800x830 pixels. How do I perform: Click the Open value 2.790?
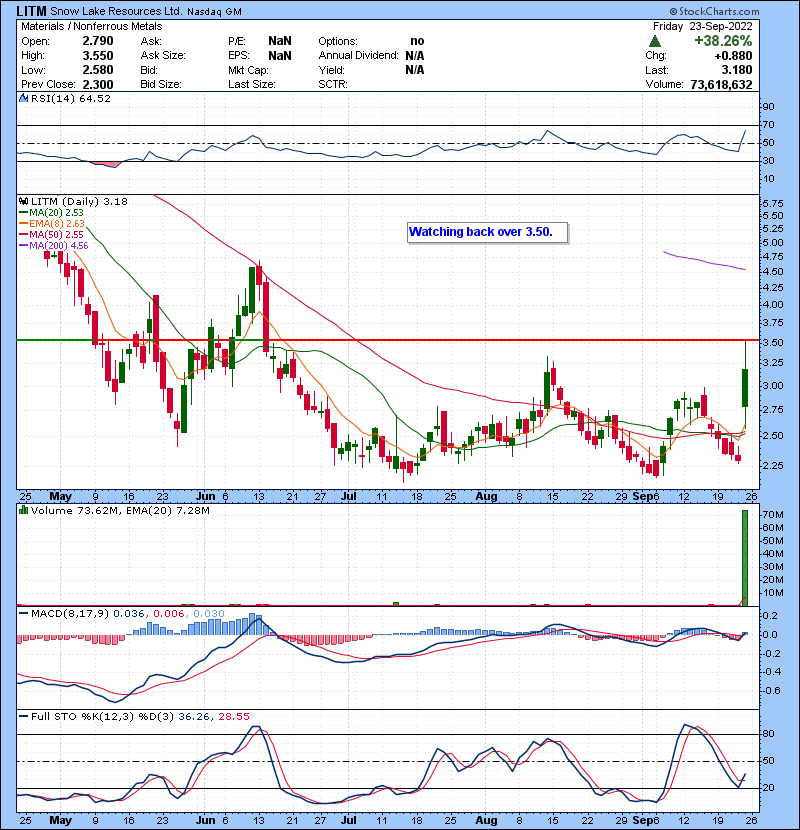pyautogui.click(x=98, y=41)
